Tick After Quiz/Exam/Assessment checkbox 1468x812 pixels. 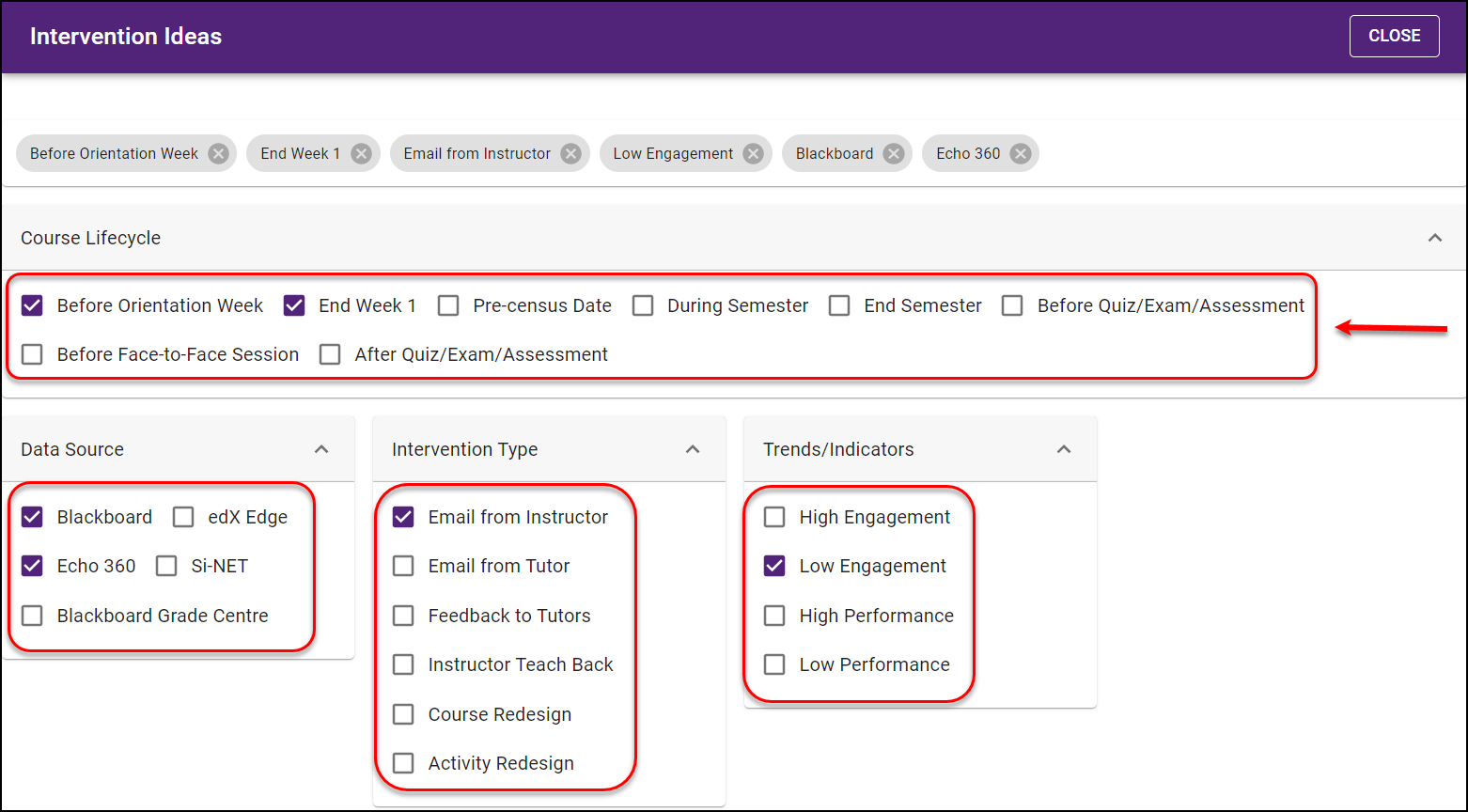330,354
